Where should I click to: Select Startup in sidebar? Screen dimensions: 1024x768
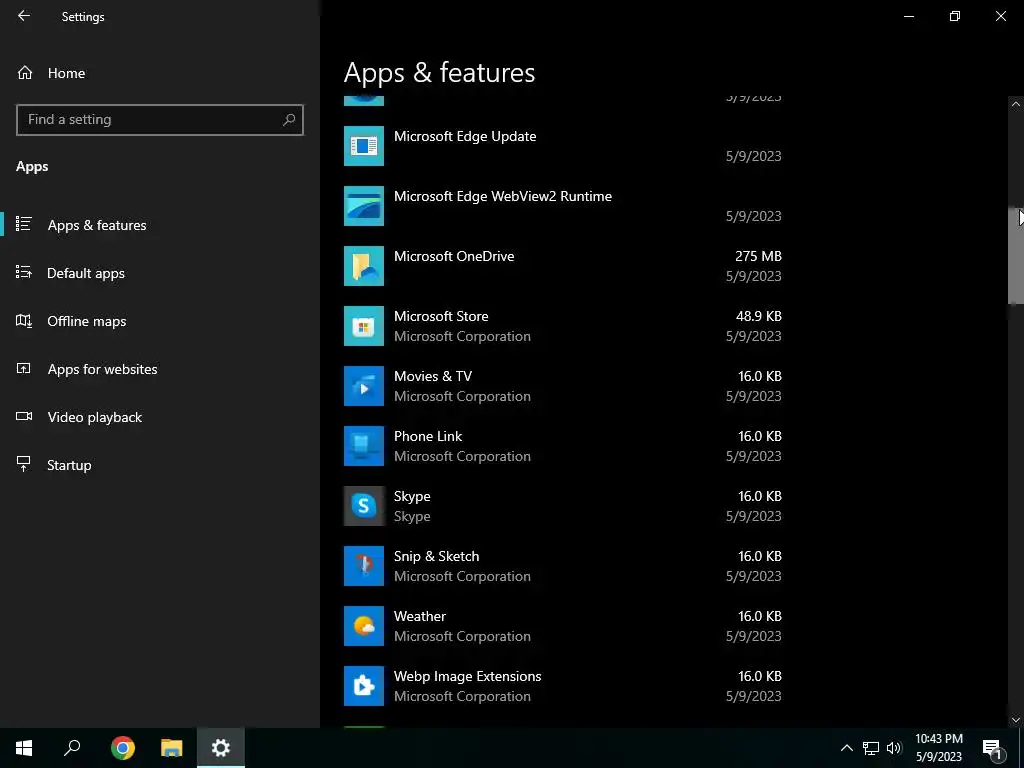[x=160, y=465]
